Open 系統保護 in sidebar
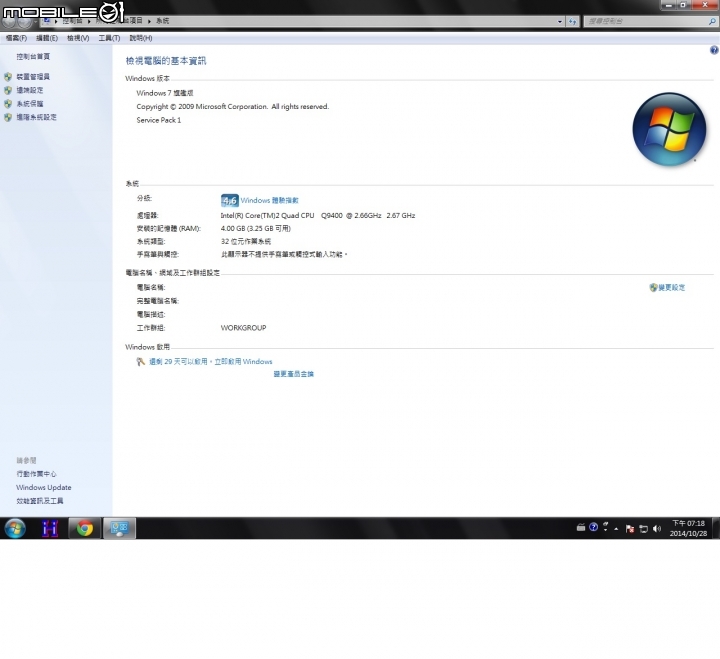720x659 pixels. [x=30, y=104]
